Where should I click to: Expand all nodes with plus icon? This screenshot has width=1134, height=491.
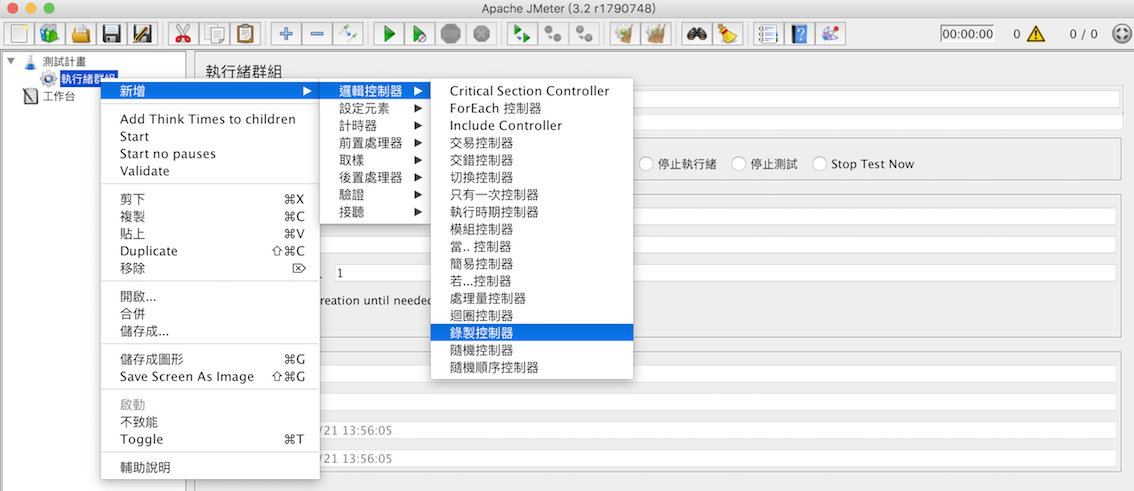286,33
